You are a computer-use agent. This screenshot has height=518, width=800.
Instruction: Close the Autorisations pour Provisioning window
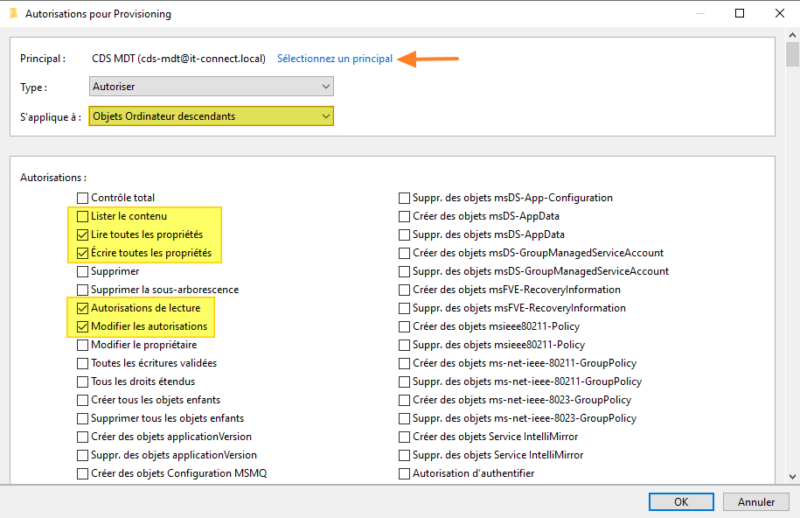[780, 13]
